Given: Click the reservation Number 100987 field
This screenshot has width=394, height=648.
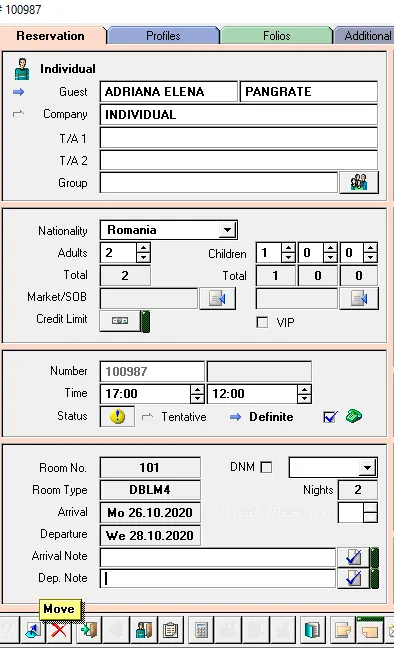Looking at the screenshot, I should click(152, 371).
